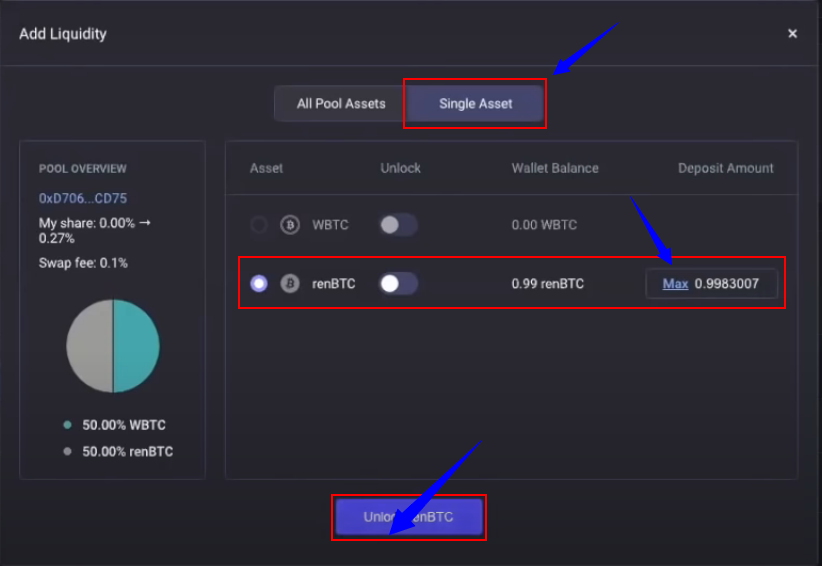Switch to the All Pool Assets tab

coord(341,104)
